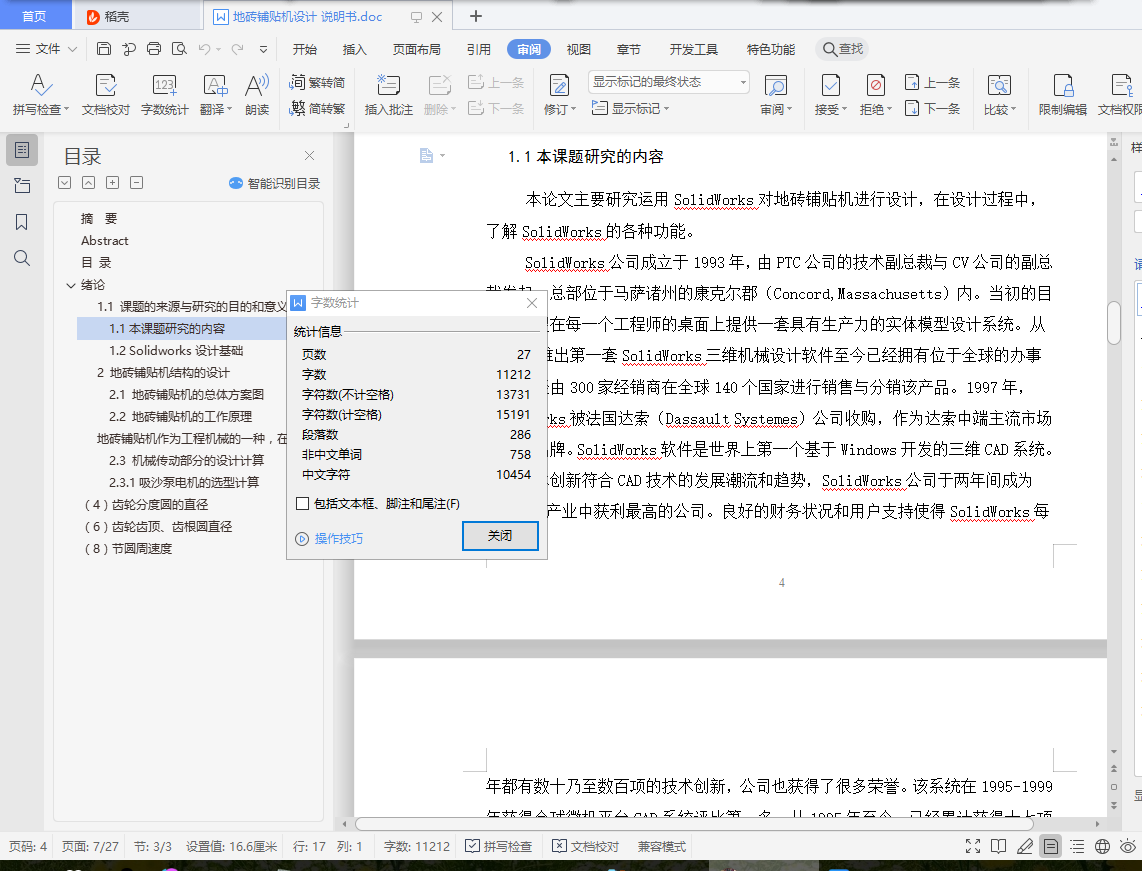This screenshot has height=871, width=1142.
Task: Click the Print Preview icon
Action: (x=179, y=49)
